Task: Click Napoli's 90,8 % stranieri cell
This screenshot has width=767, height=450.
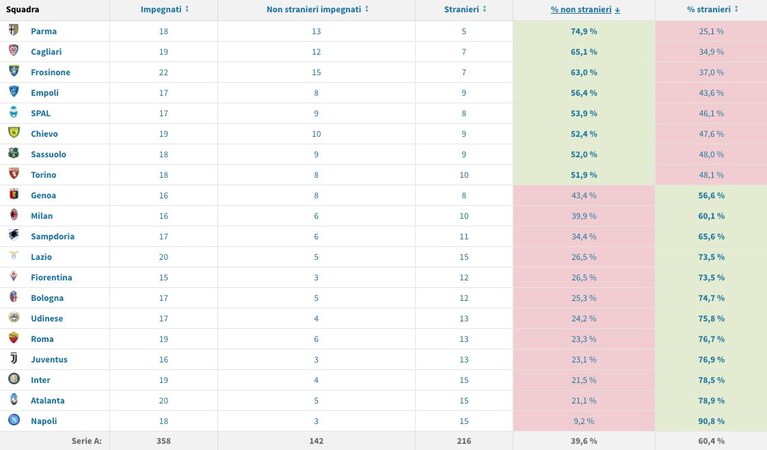Action: pyautogui.click(x=711, y=421)
